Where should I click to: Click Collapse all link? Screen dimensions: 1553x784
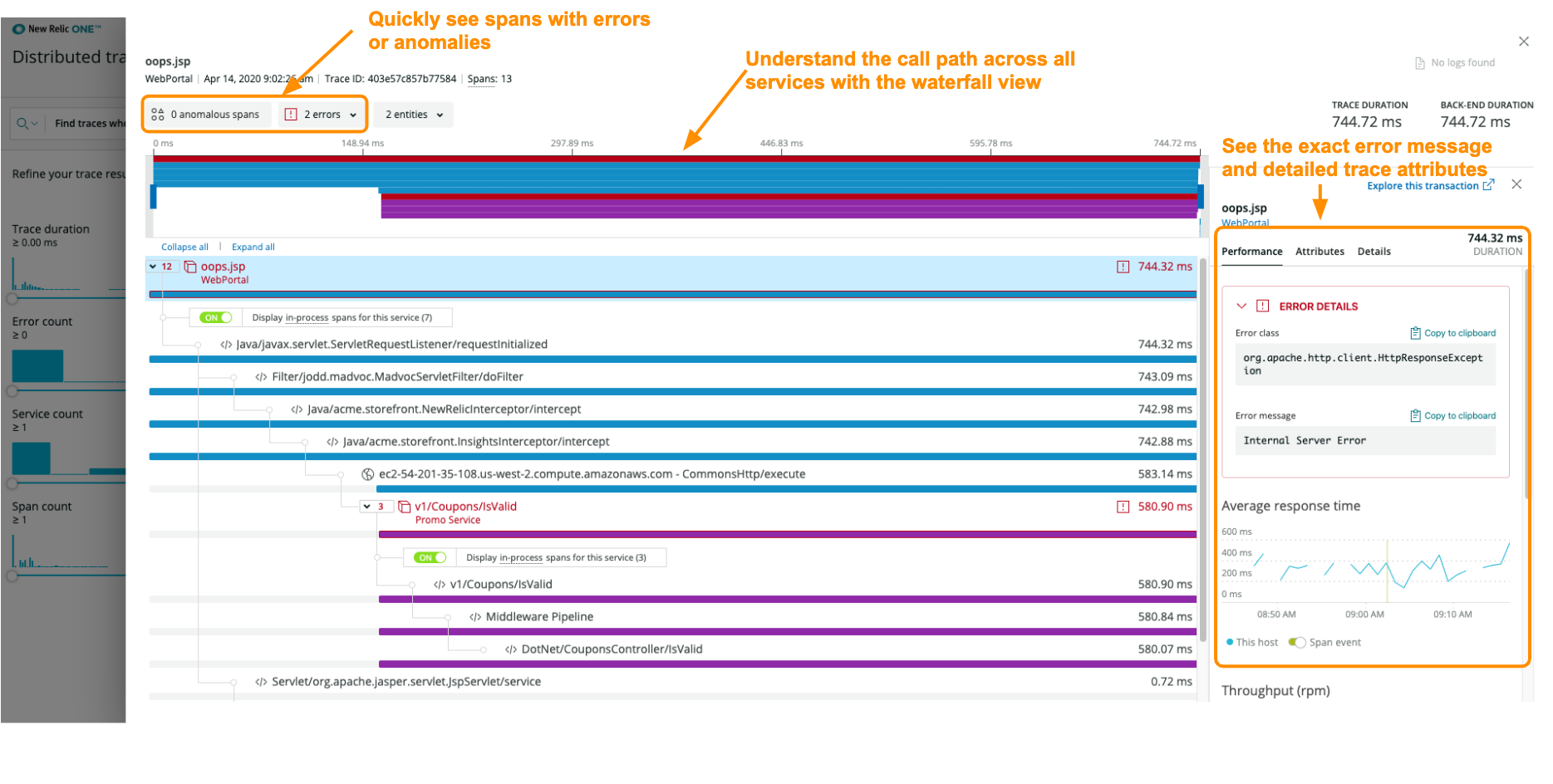pyautogui.click(x=184, y=247)
